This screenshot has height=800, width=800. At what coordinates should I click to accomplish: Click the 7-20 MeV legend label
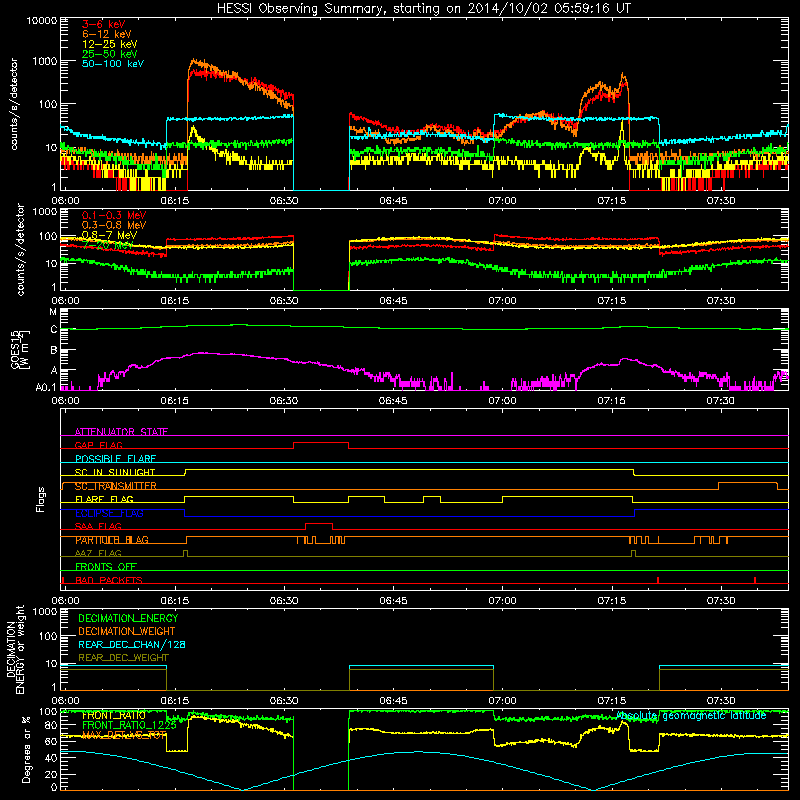107,245
